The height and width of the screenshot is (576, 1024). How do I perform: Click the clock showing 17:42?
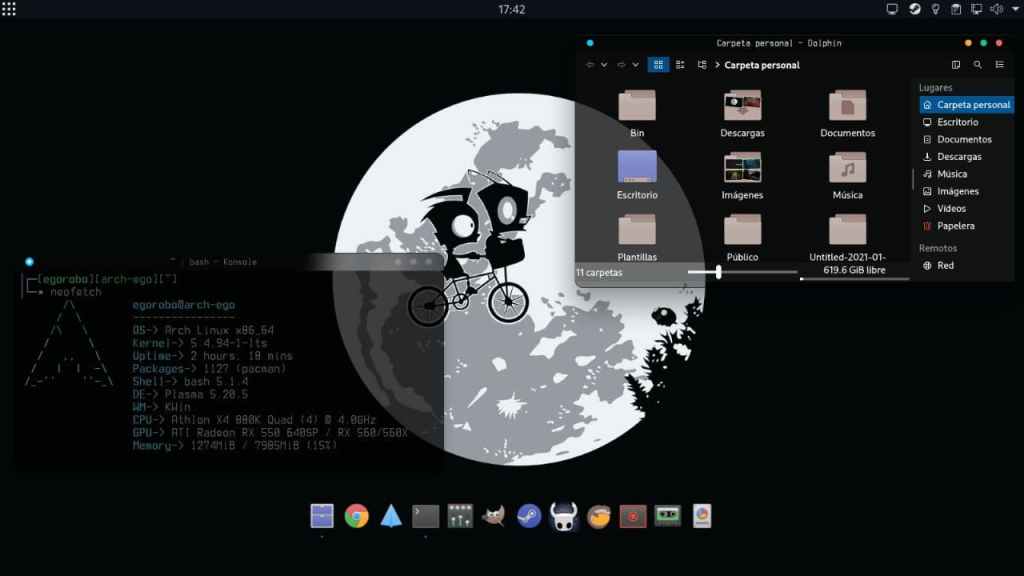click(x=512, y=9)
